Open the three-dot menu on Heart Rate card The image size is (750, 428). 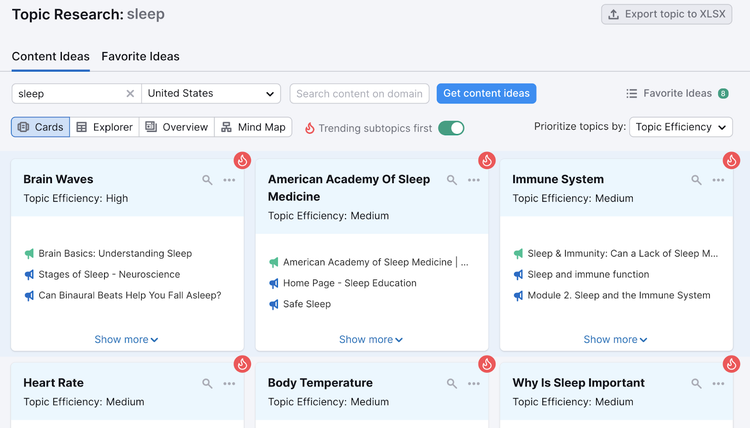click(x=229, y=384)
